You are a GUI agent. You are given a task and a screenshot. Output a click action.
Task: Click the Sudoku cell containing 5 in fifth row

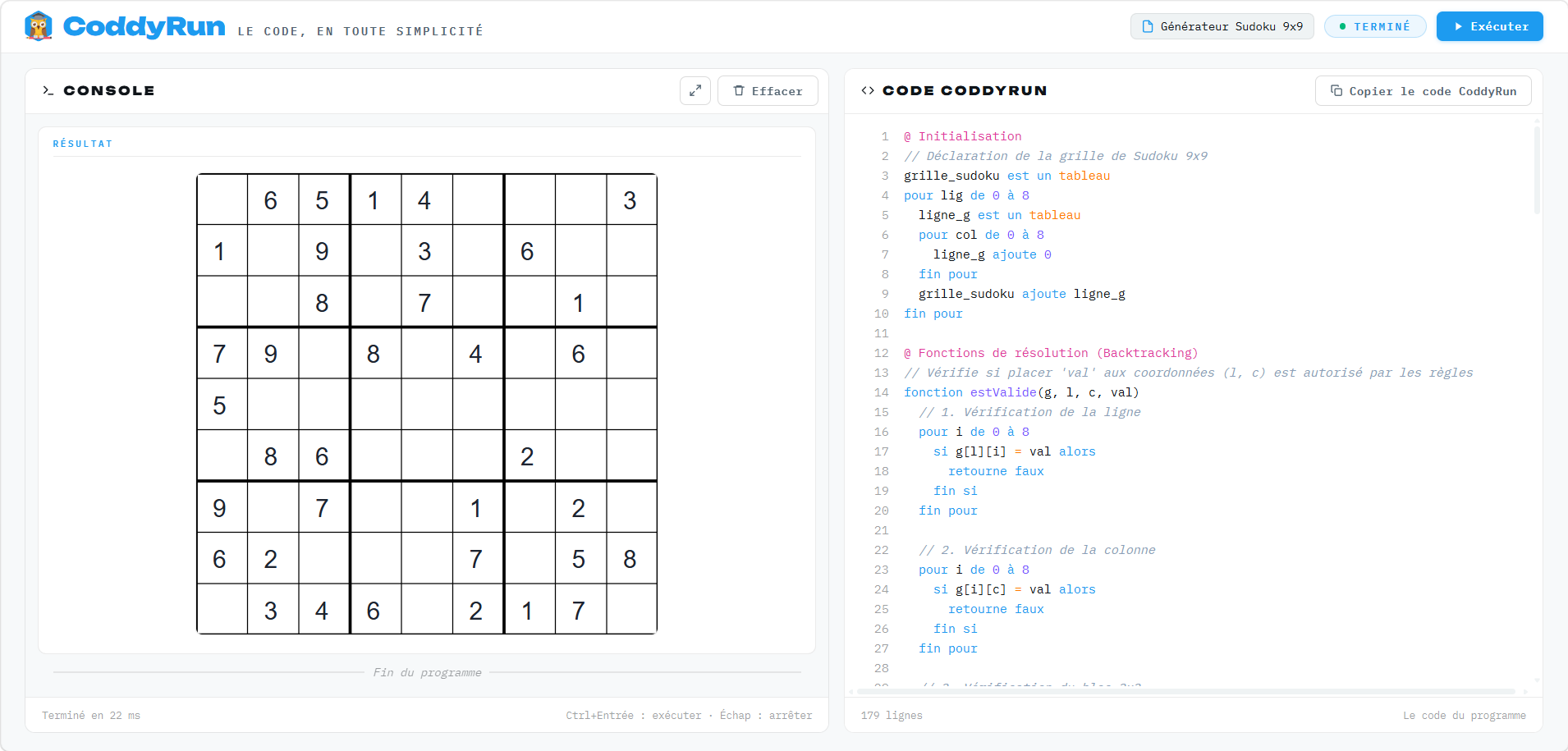pos(222,405)
